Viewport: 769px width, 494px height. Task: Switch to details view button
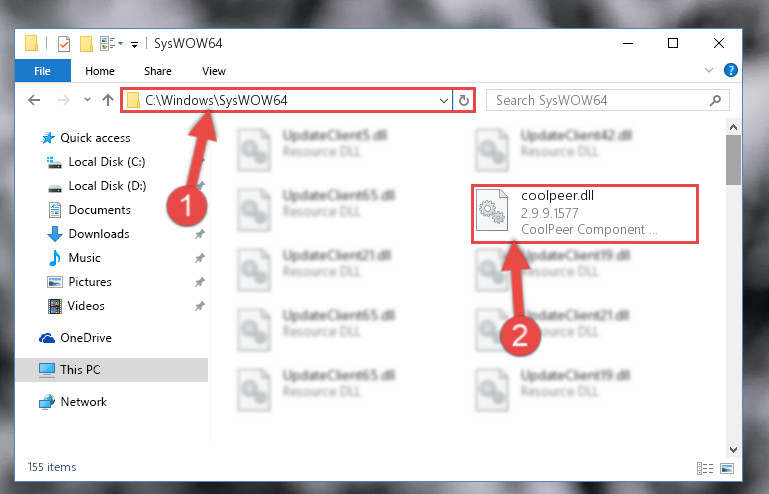pos(705,468)
